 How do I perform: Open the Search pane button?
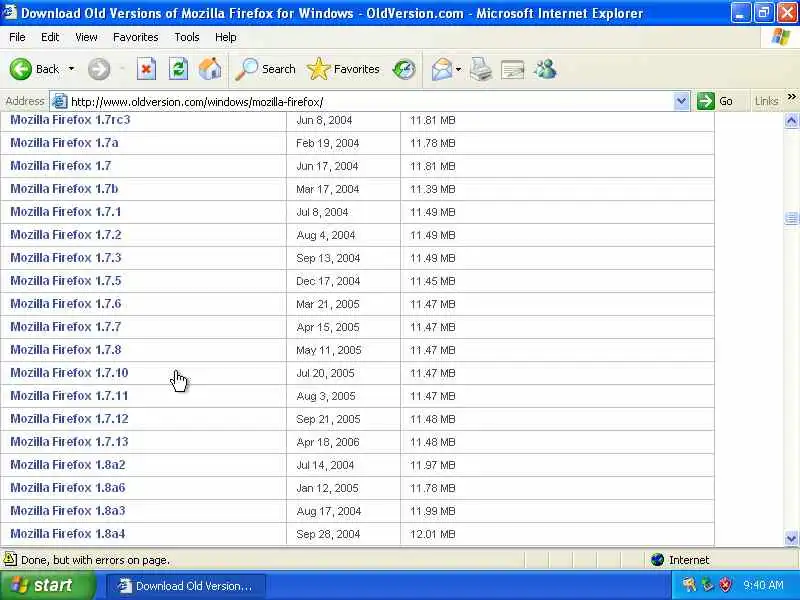265,69
